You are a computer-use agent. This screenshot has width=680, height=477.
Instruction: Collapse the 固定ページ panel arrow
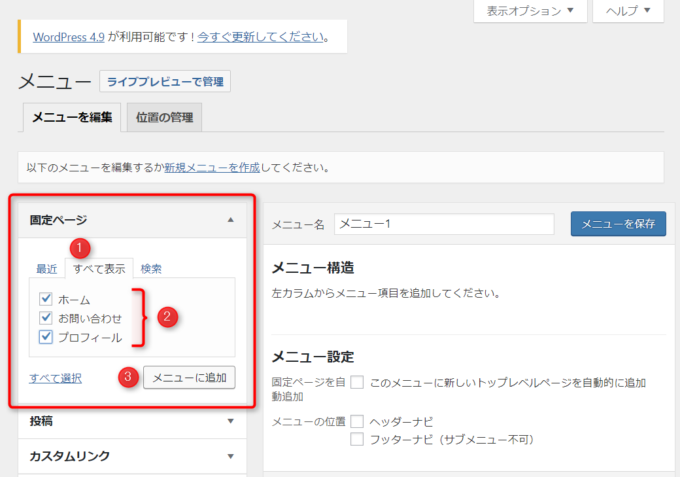(x=231, y=219)
